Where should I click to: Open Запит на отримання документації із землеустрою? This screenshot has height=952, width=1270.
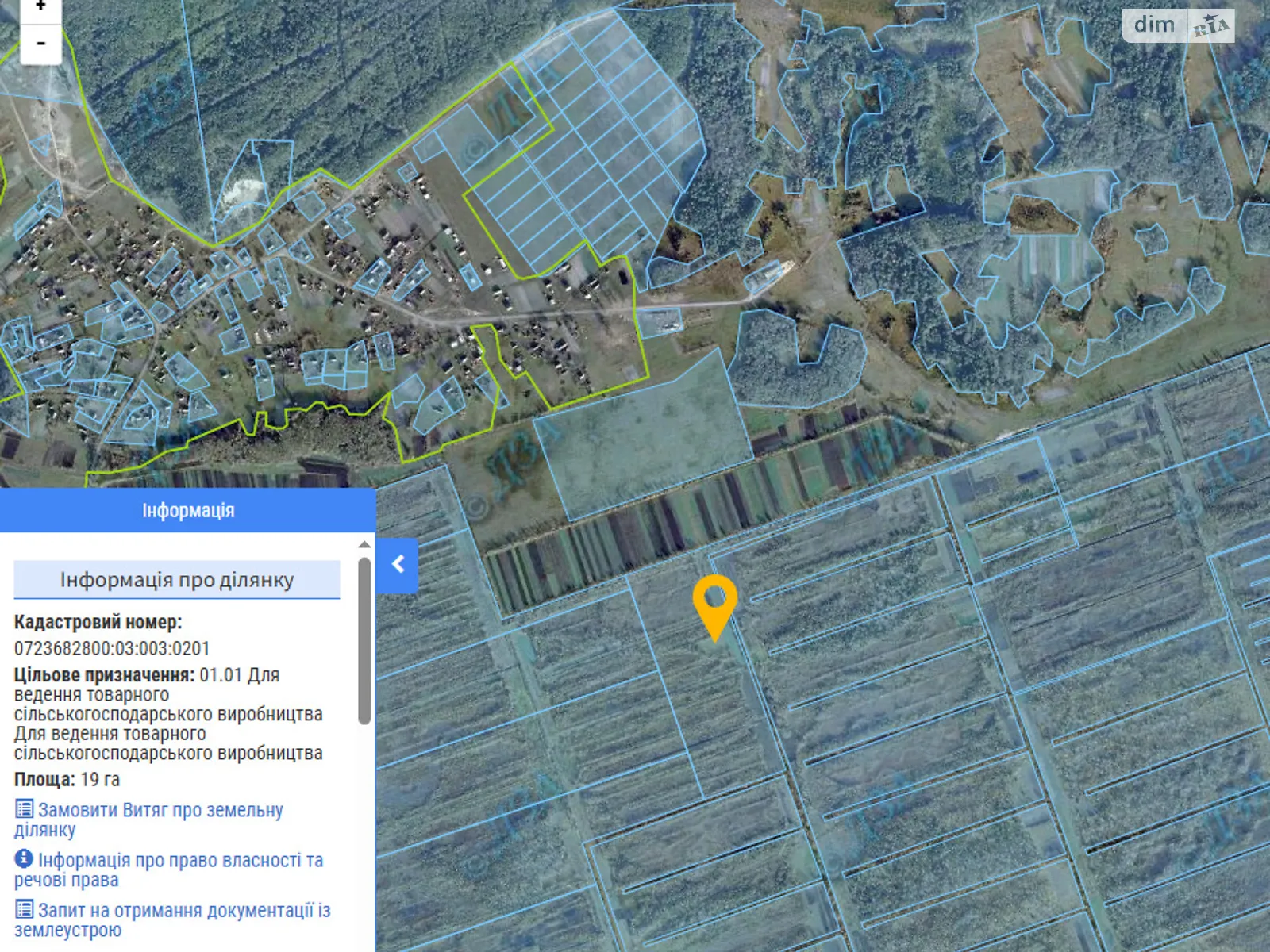point(183,911)
